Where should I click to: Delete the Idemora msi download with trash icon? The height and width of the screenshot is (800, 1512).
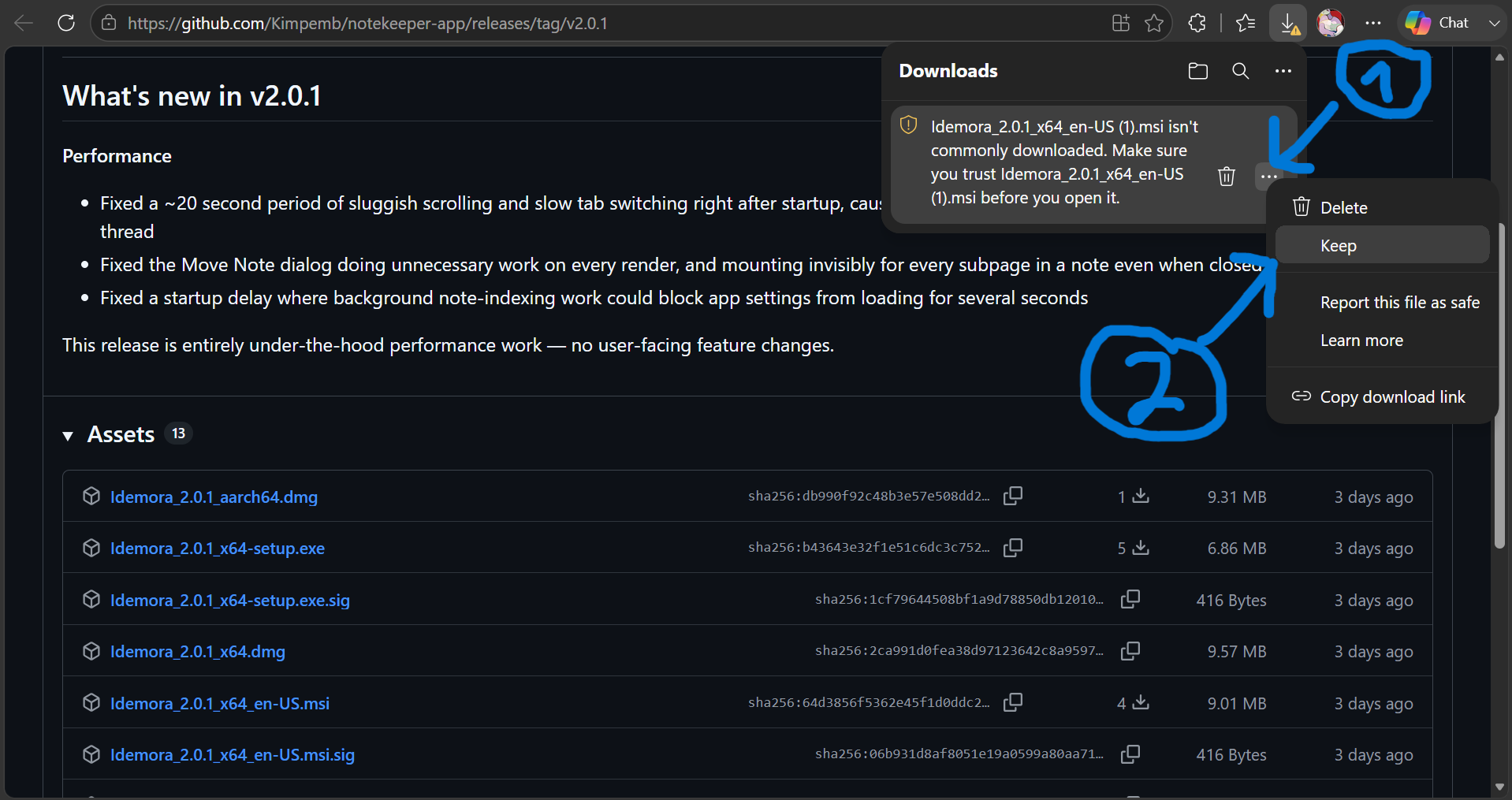point(1226,177)
